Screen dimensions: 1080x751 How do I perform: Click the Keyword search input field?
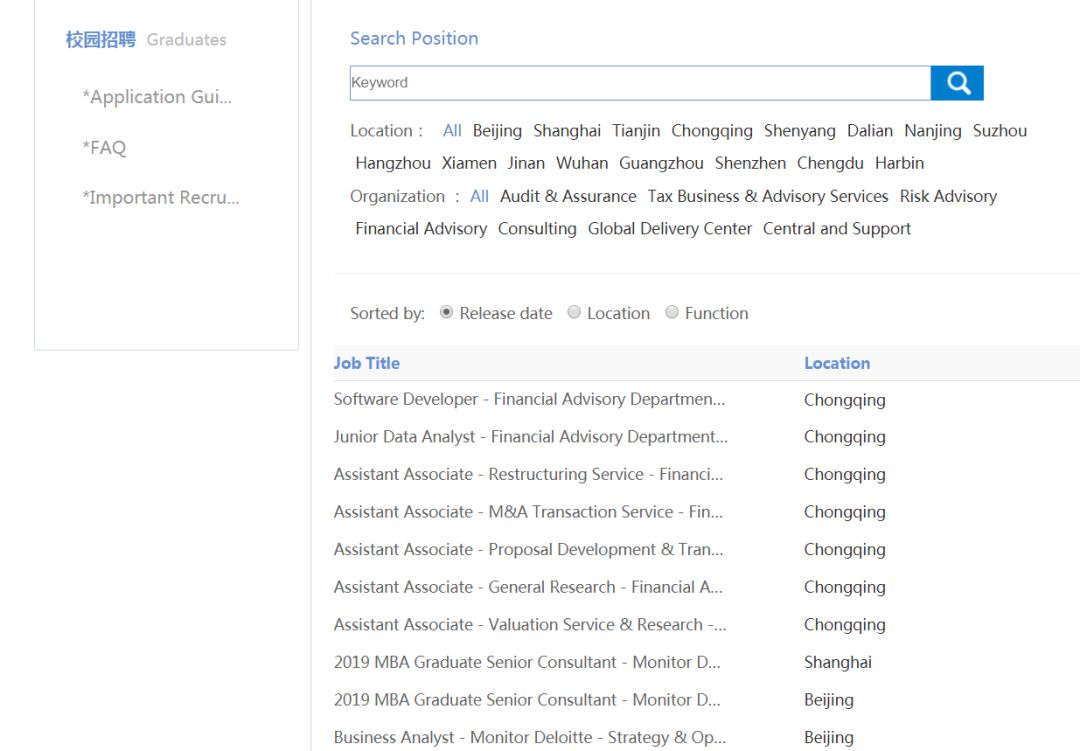pyautogui.click(x=639, y=83)
